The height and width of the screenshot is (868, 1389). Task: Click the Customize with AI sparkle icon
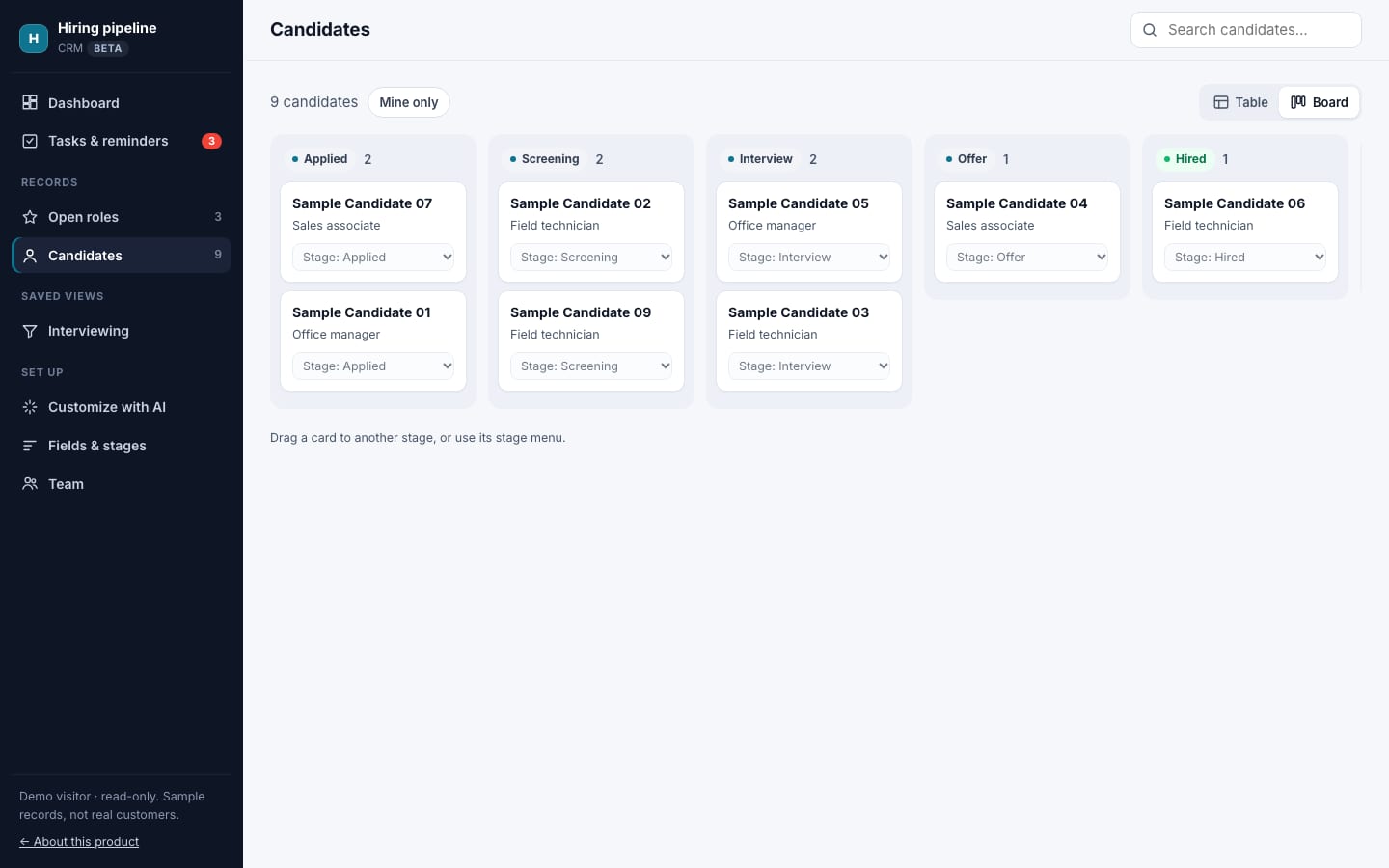click(30, 407)
